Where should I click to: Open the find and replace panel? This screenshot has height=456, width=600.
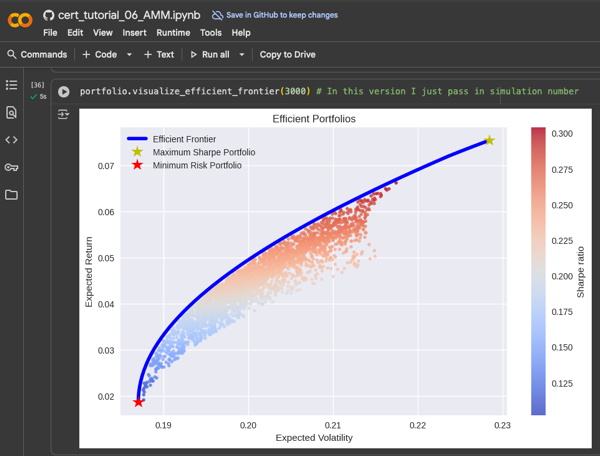pos(12,113)
